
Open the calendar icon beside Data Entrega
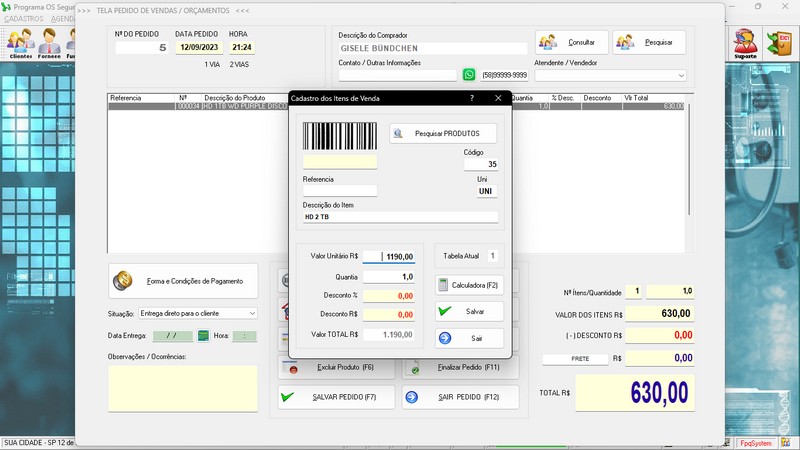point(203,336)
